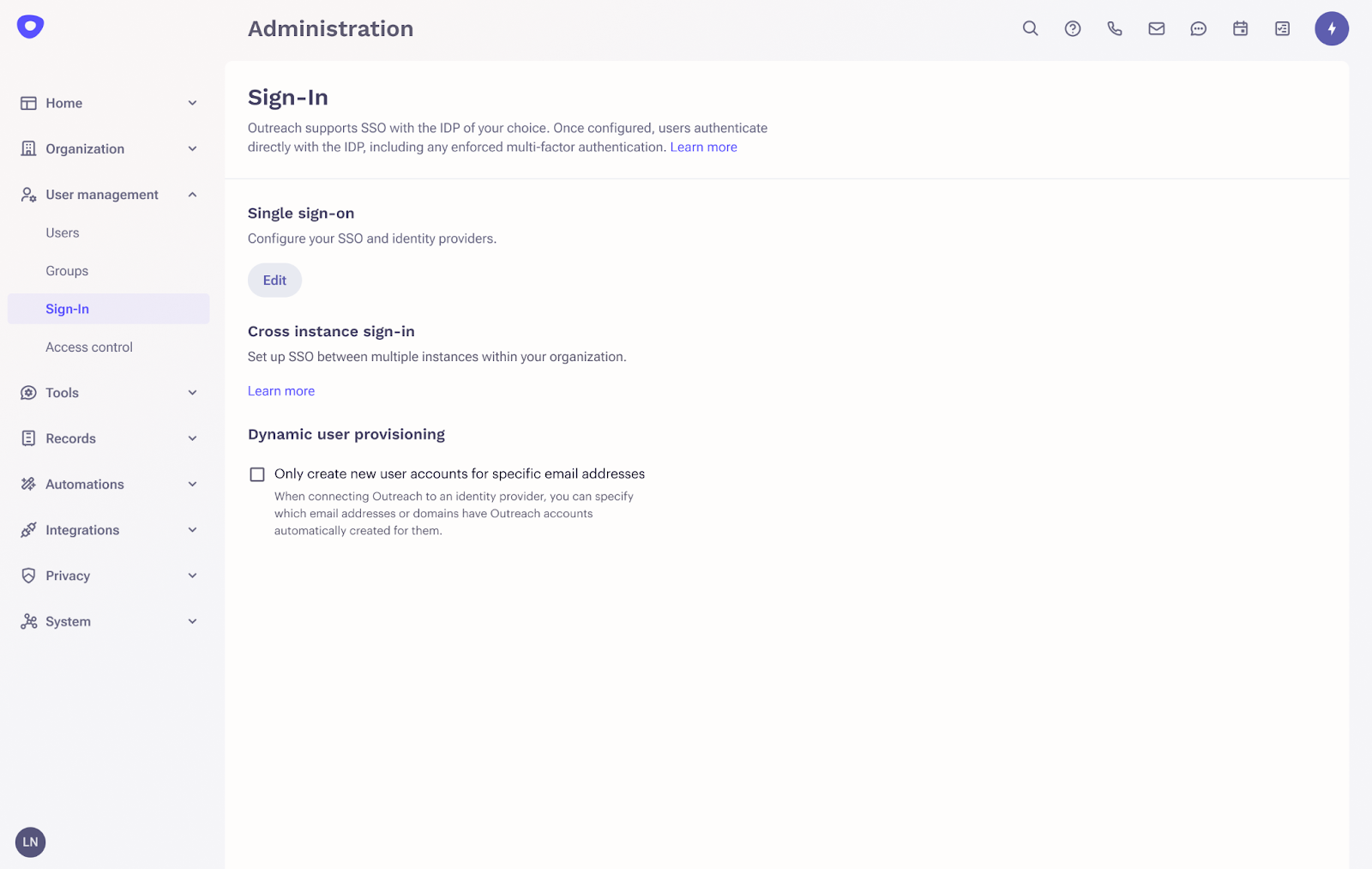The width and height of the screenshot is (1372, 869).
Task: Open the tasks checklist icon
Action: (1282, 28)
